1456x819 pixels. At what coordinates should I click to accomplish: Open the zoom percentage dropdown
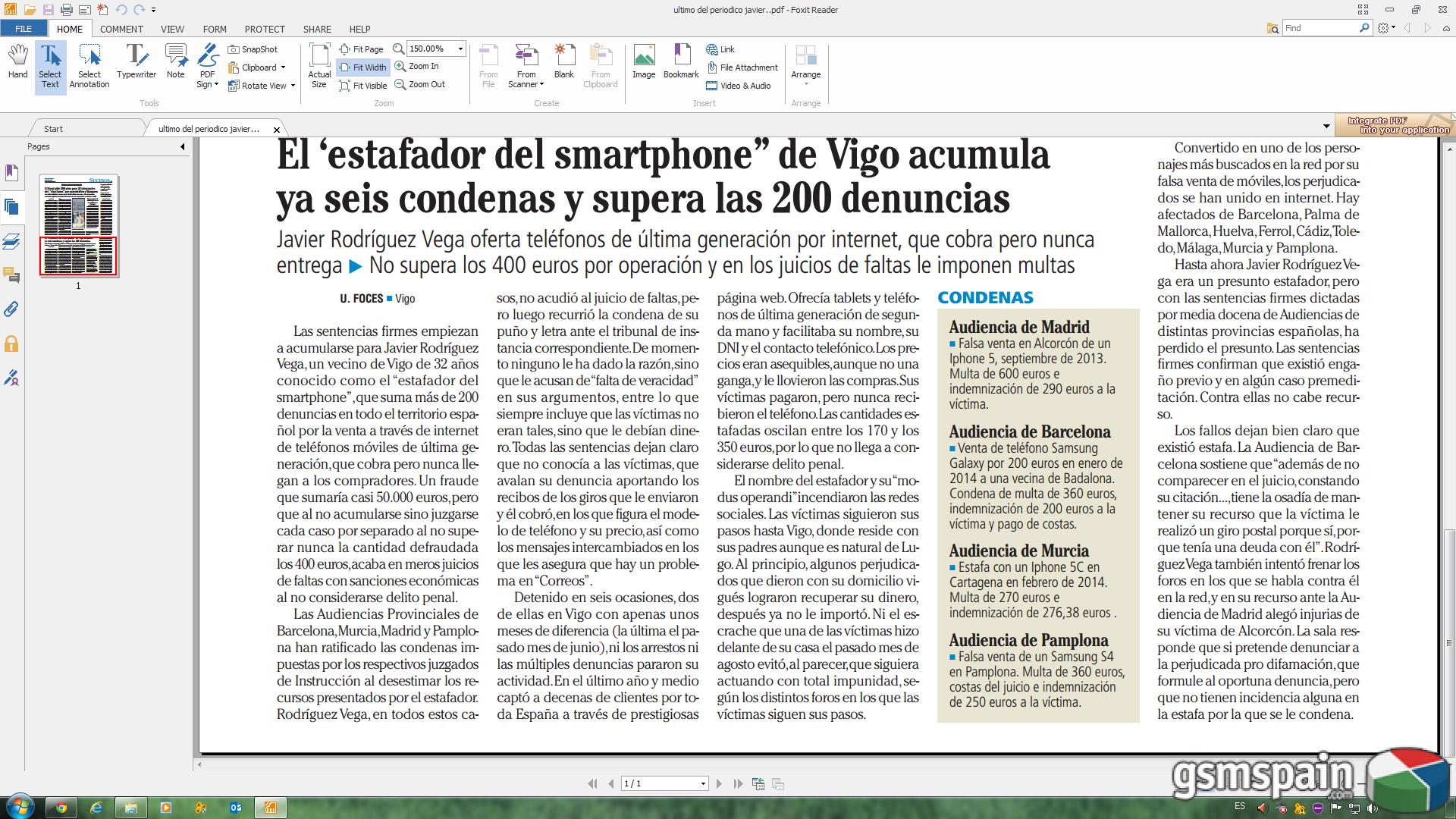[x=460, y=49]
